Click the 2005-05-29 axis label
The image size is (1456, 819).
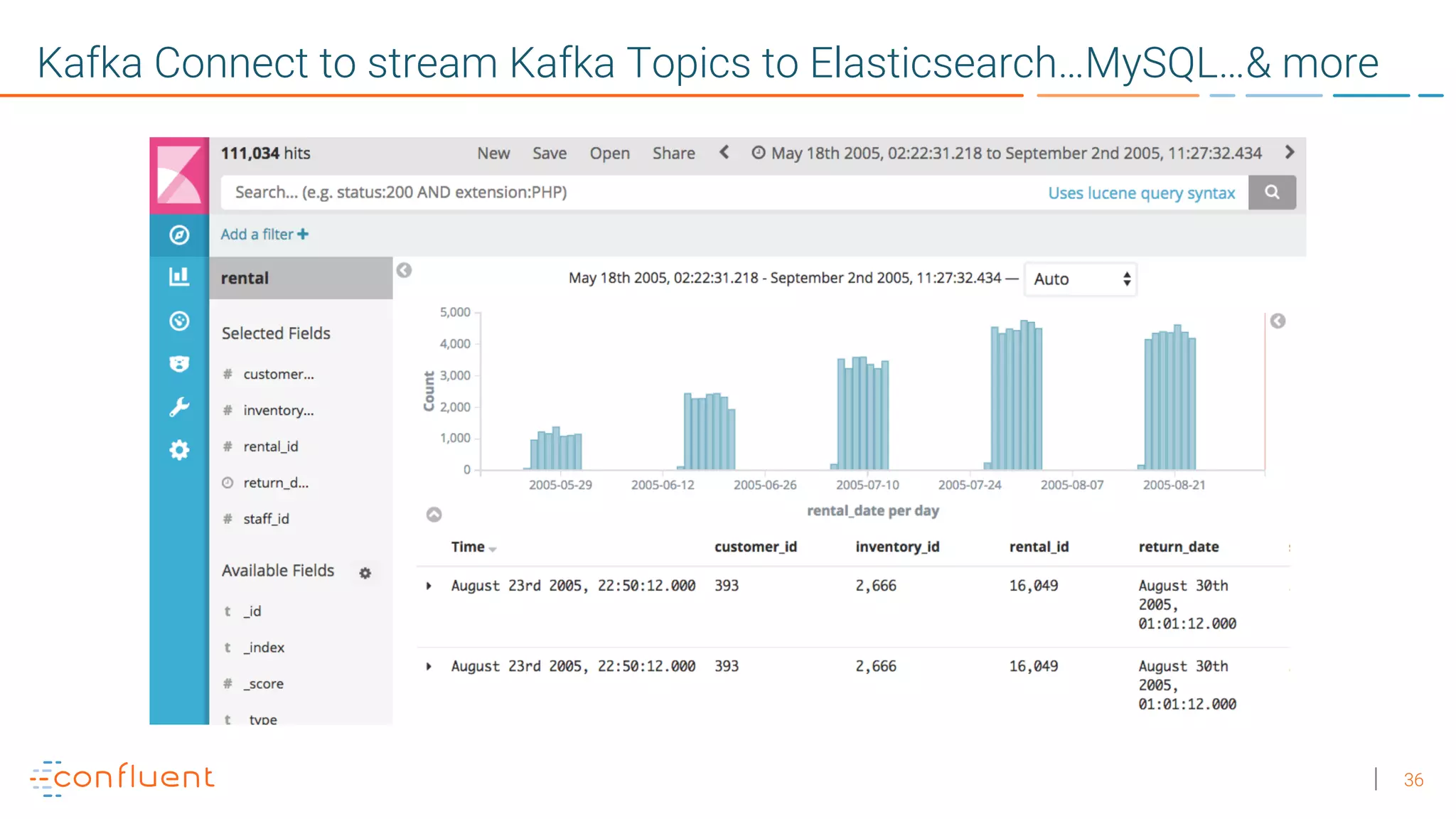click(x=560, y=485)
